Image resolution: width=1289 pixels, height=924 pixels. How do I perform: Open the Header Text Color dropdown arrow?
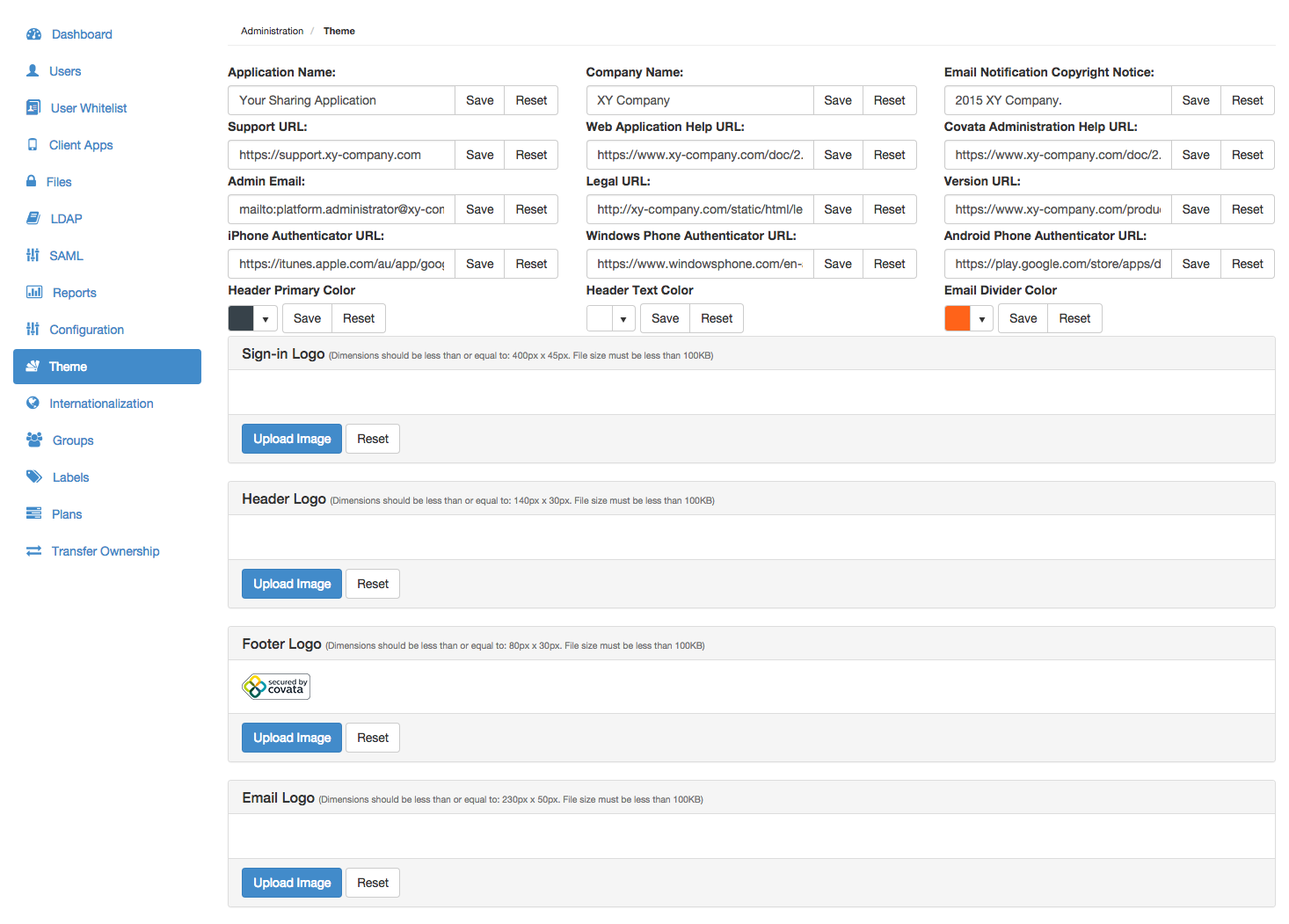click(x=623, y=319)
